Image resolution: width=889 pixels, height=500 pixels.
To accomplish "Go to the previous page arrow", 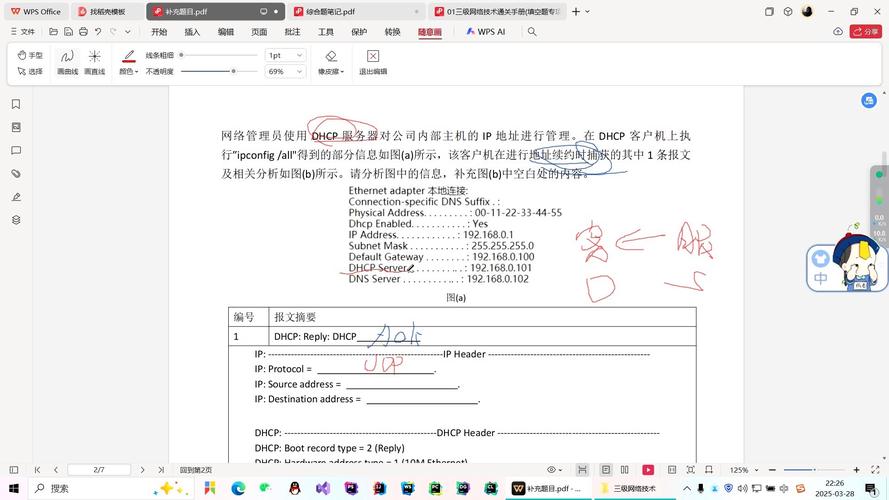I will click(56, 470).
